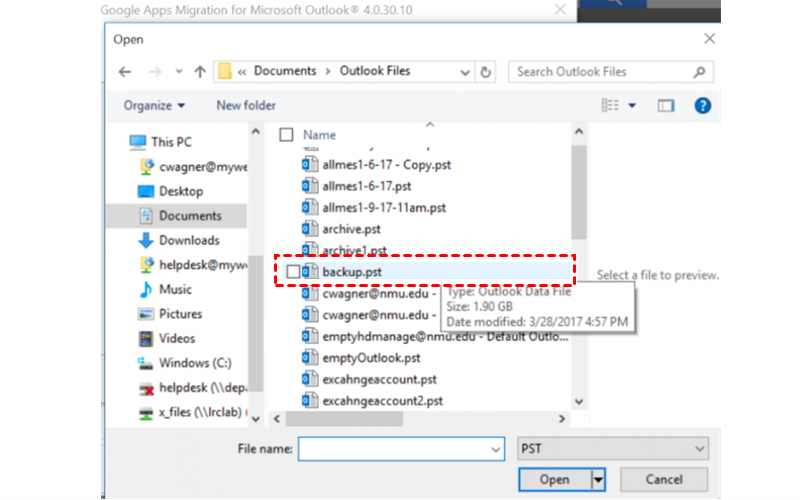This screenshot has height=500, width=800.
Task: Select the file allmes1-6-17 - Copy.pst
Action: click(x=387, y=165)
